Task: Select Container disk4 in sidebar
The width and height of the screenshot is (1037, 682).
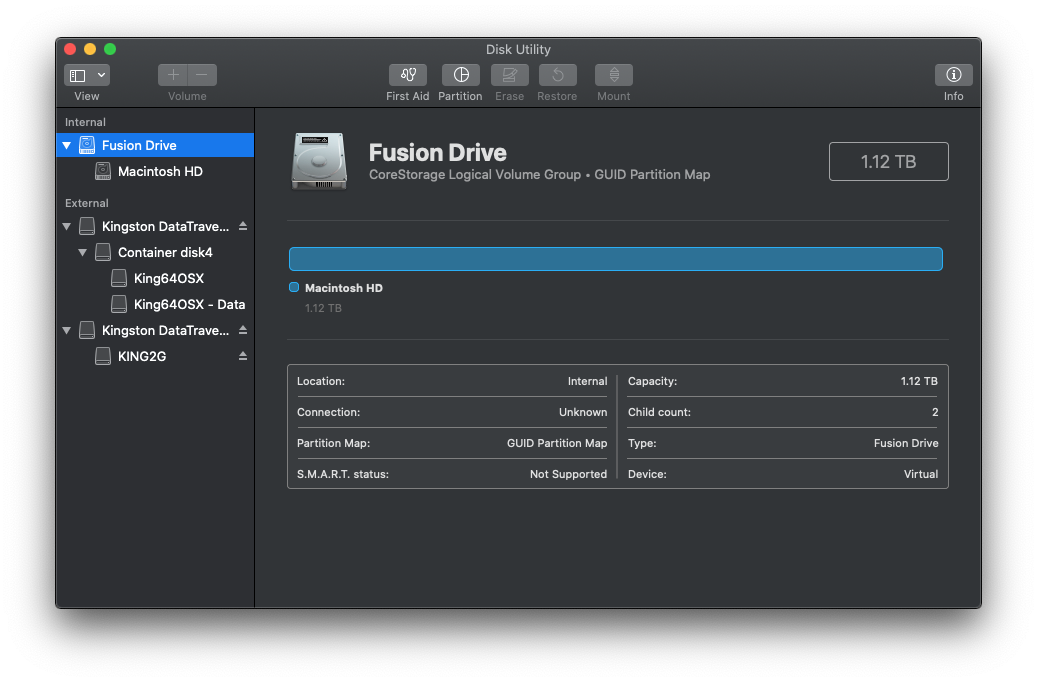Action: [155, 253]
